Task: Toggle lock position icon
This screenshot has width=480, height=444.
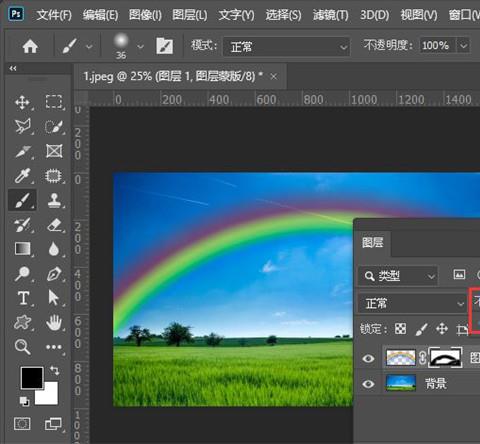Action: coord(442,329)
